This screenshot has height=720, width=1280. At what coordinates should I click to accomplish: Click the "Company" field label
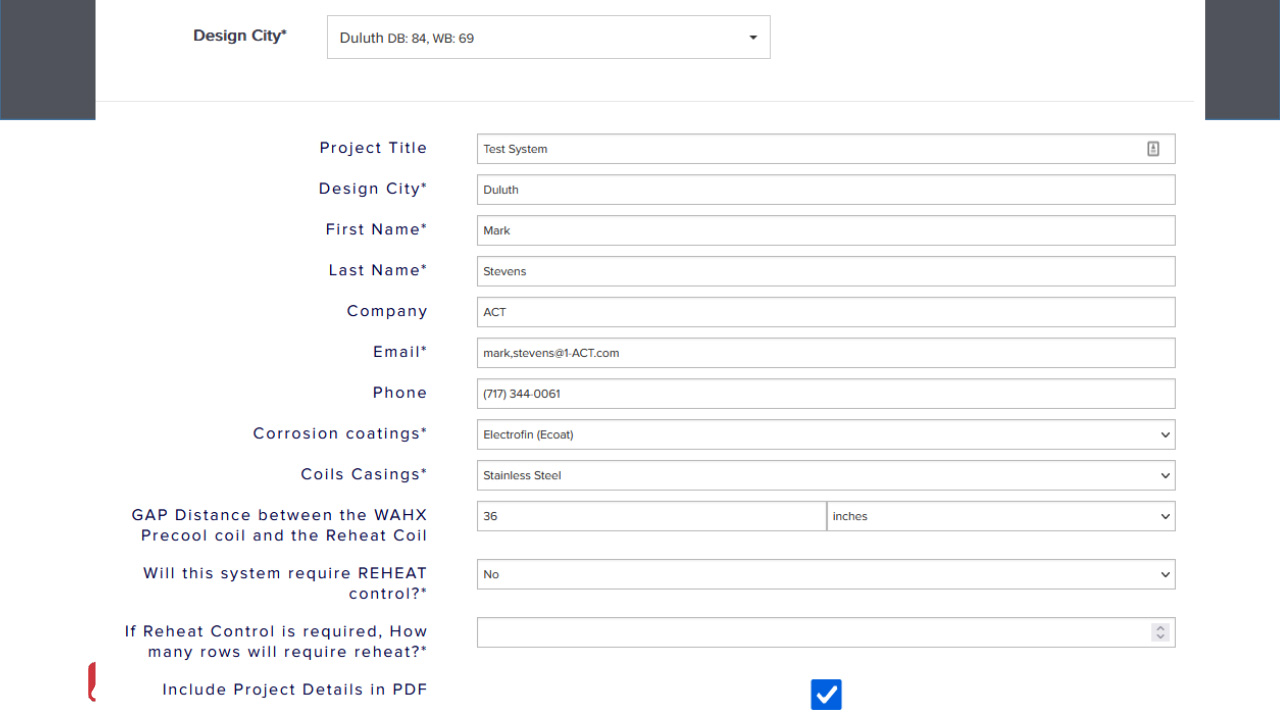[387, 311]
